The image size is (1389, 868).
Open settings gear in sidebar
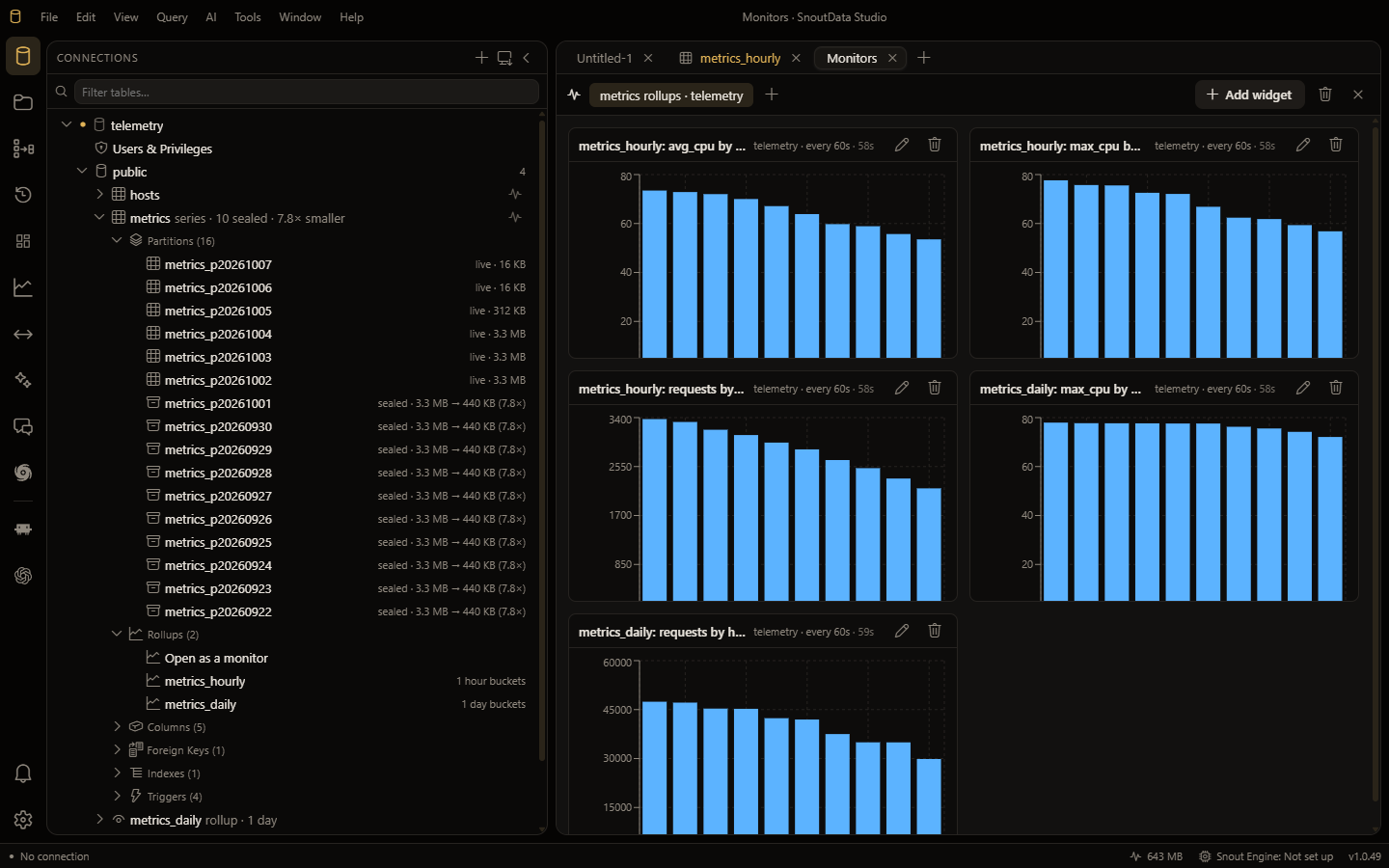[x=23, y=820]
